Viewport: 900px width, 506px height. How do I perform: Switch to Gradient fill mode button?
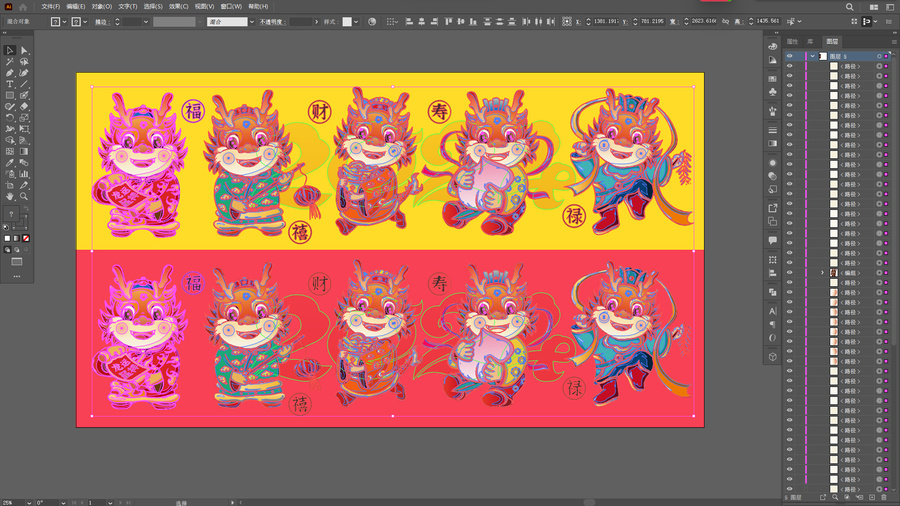(17, 238)
